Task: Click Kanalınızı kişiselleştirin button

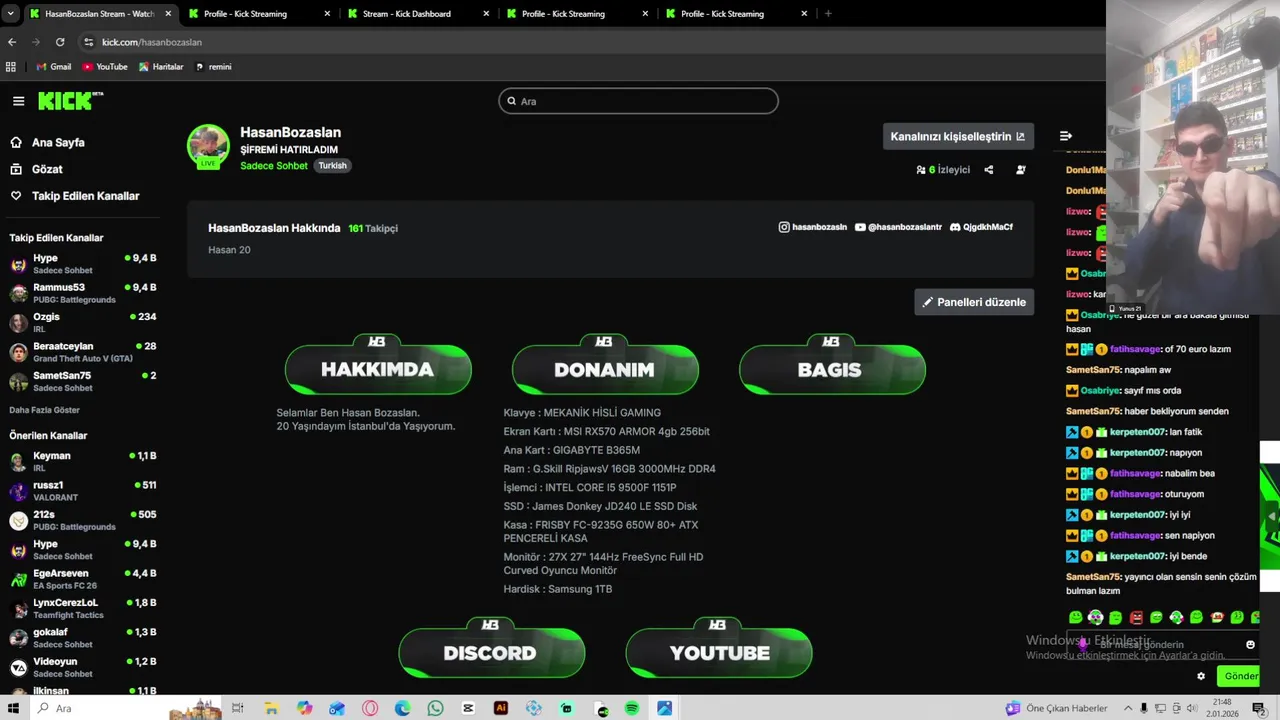Action: pyautogui.click(x=958, y=137)
